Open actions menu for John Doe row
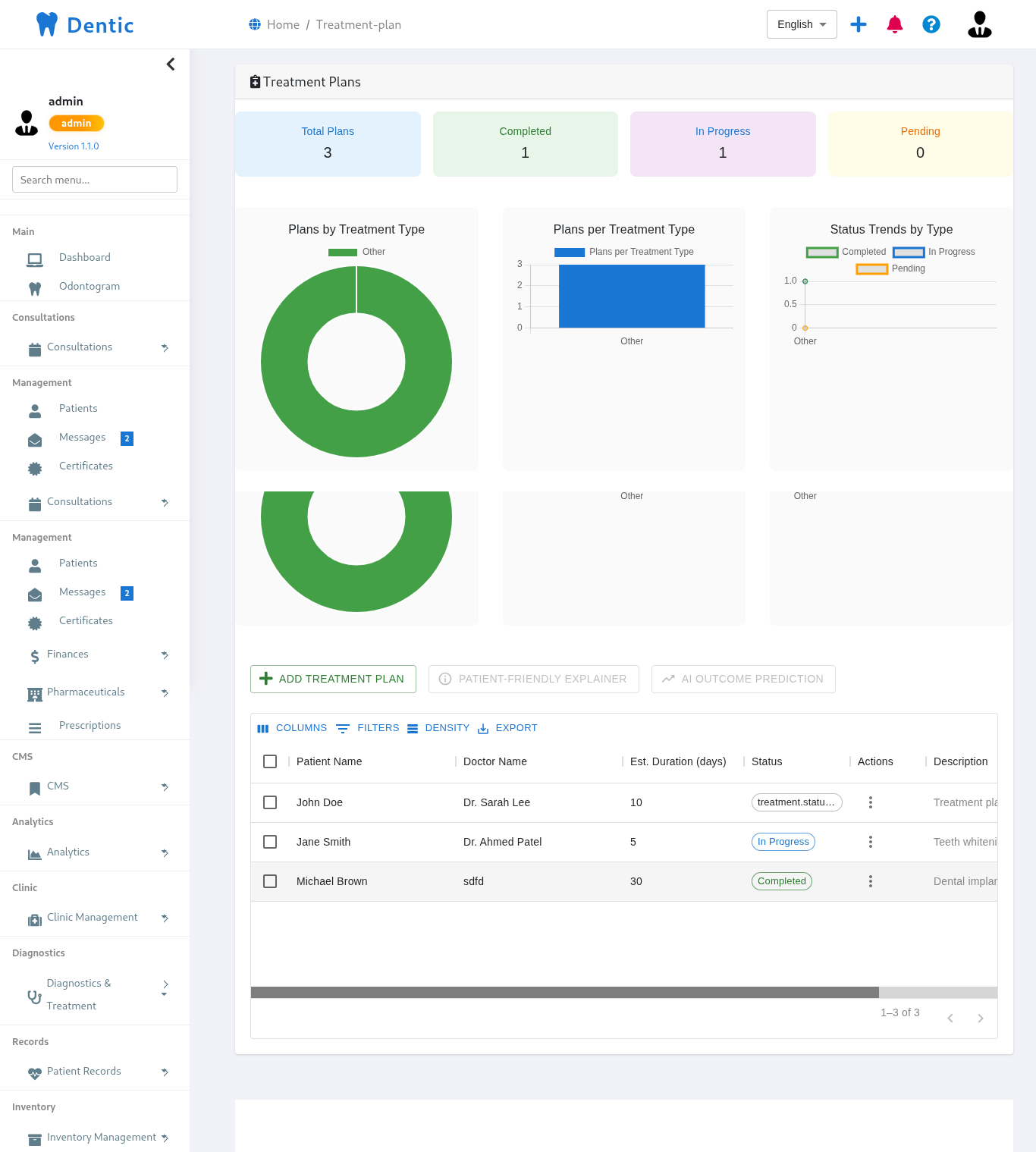The width and height of the screenshot is (1036, 1152). 871,802
